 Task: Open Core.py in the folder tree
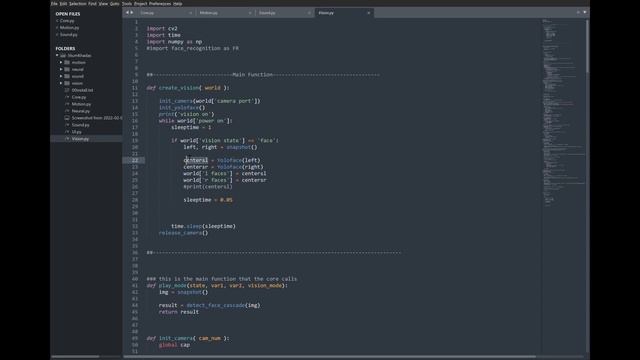click(79, 97)
